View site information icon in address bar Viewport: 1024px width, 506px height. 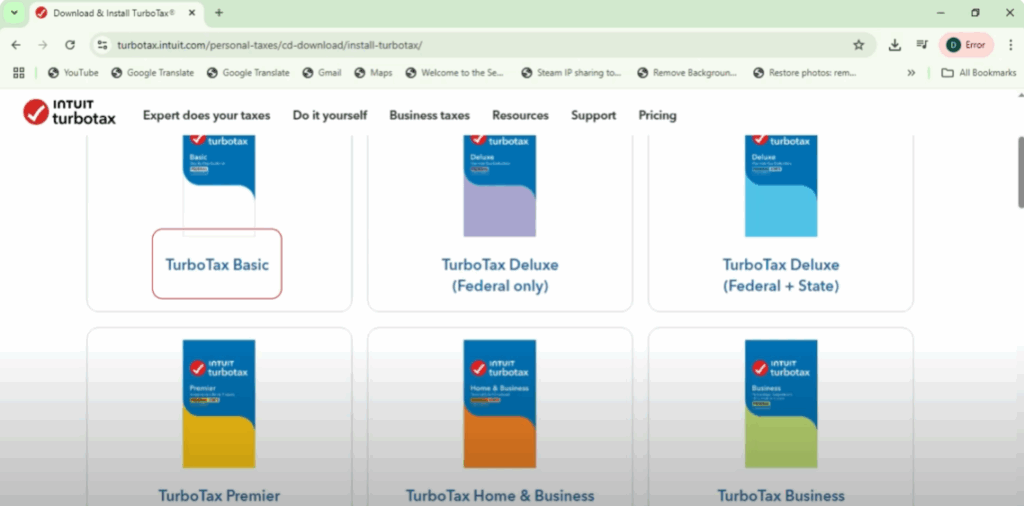[x=102, y=45]
